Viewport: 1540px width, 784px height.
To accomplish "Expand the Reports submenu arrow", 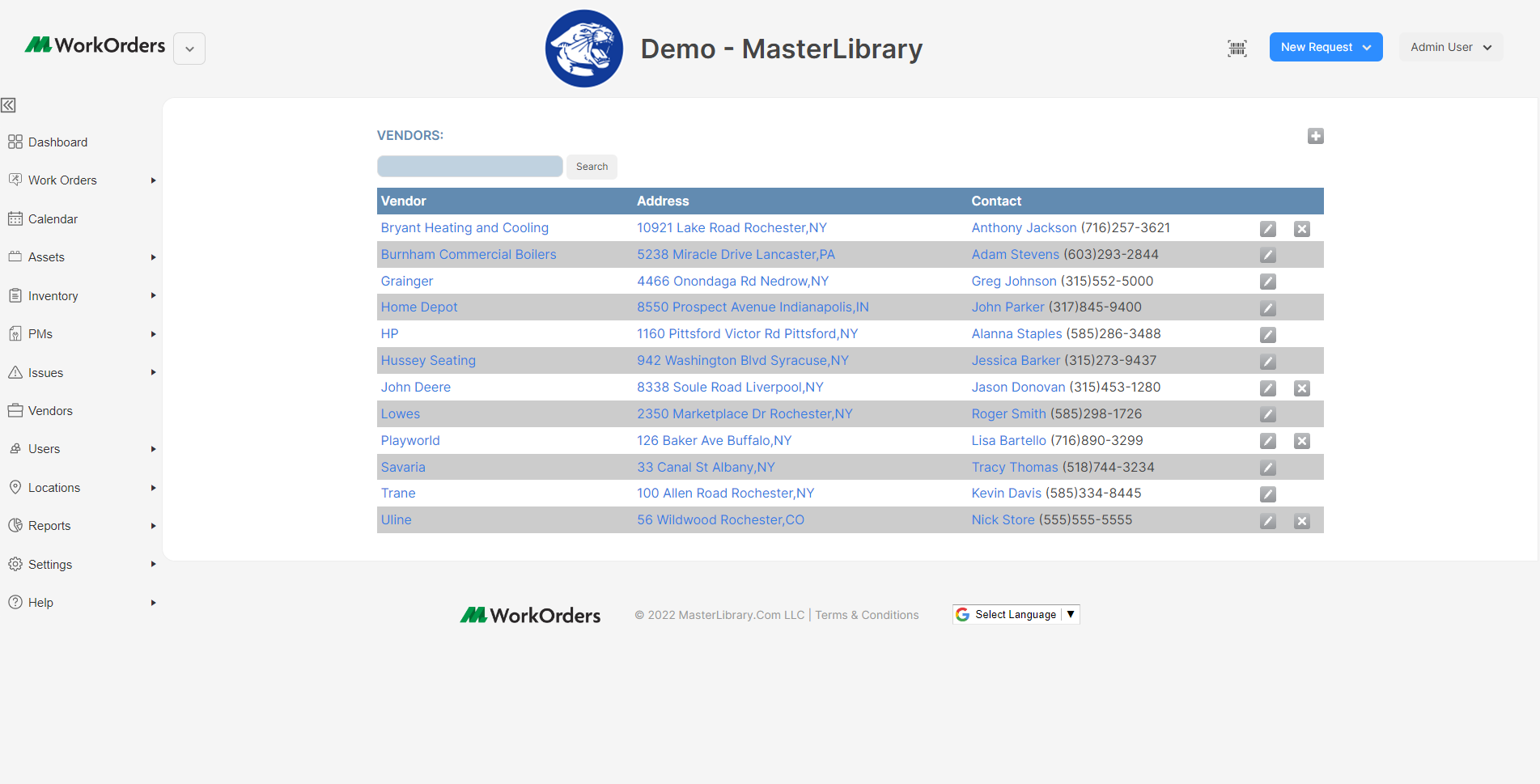I will coord(153,526).
